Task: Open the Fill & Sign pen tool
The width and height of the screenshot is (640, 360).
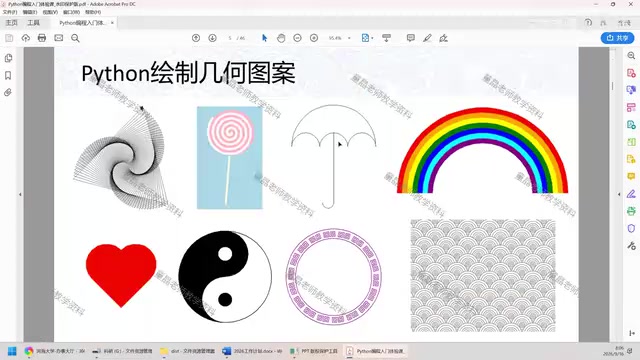Action: pyautogui.click(x=443, y=38)
